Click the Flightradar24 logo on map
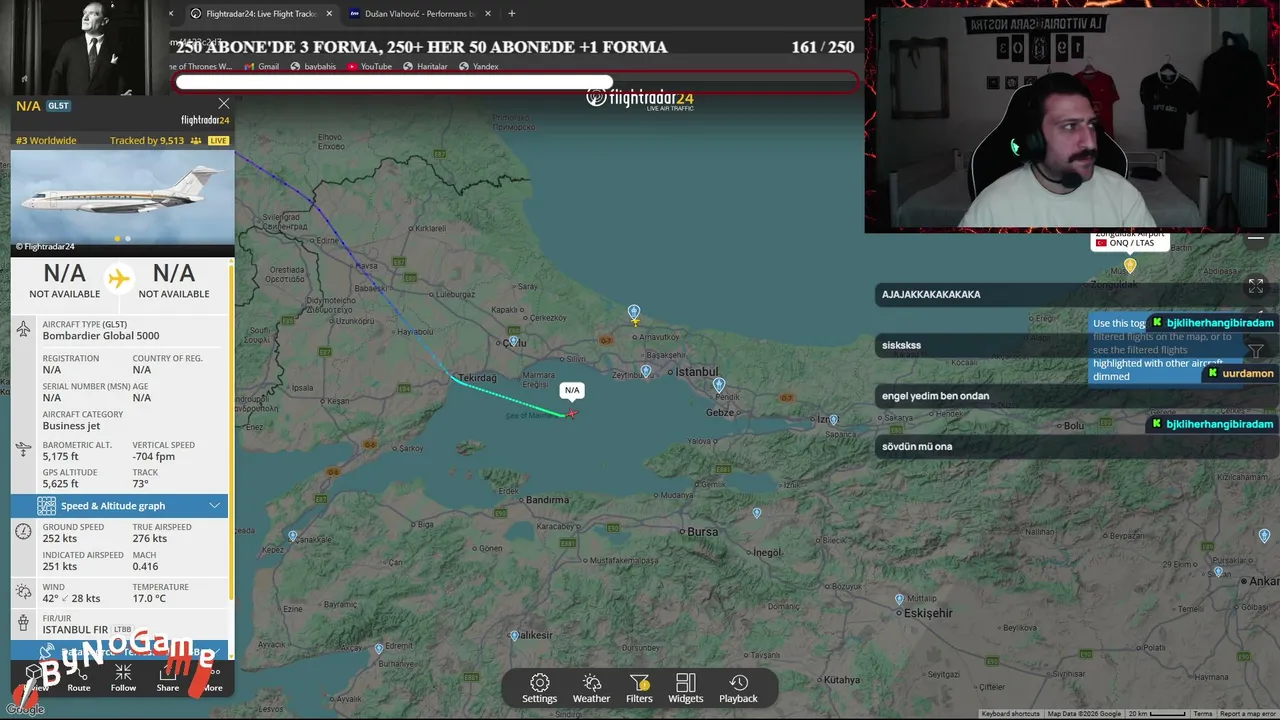 click(640, 98)
